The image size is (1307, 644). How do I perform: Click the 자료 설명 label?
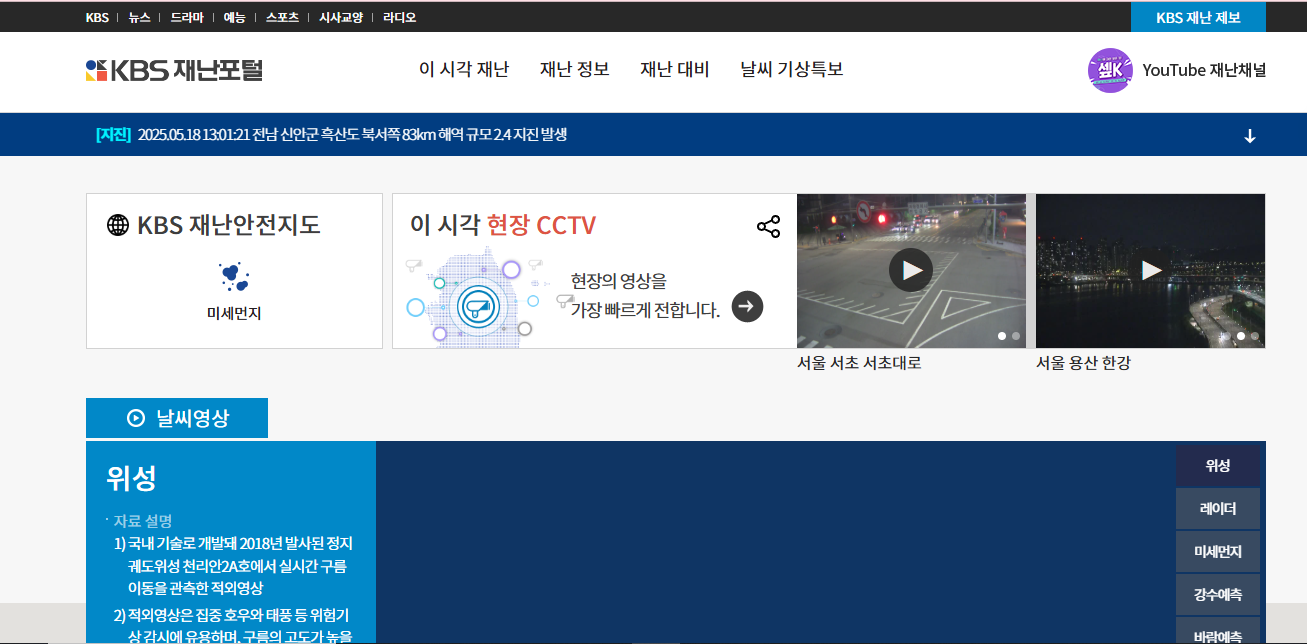(x=142, y=521)
